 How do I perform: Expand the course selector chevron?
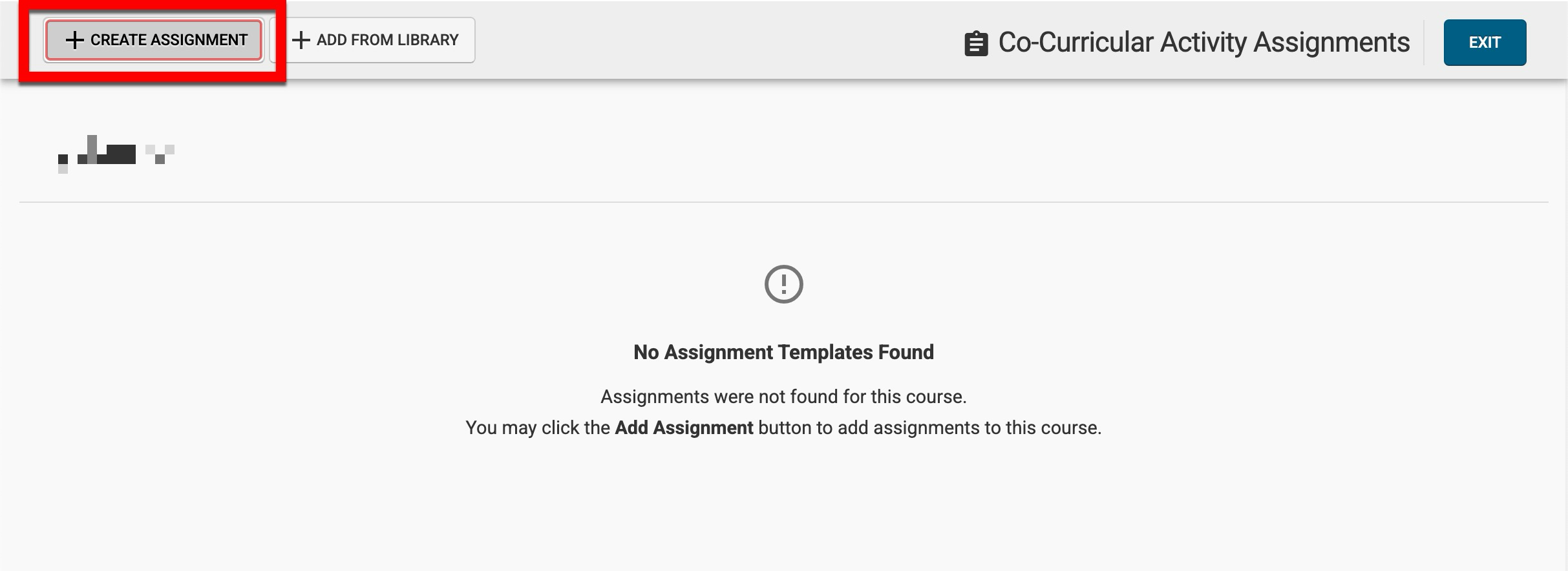click(160, 154)
